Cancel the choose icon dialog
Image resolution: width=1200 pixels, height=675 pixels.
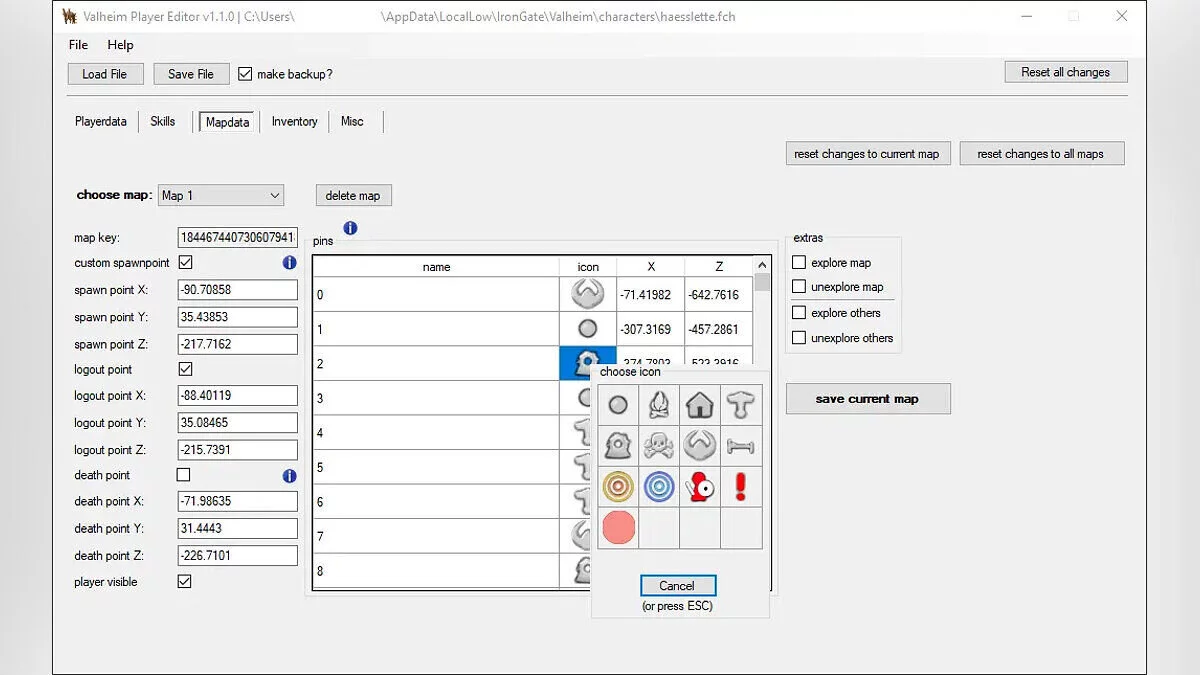[677, 586]
